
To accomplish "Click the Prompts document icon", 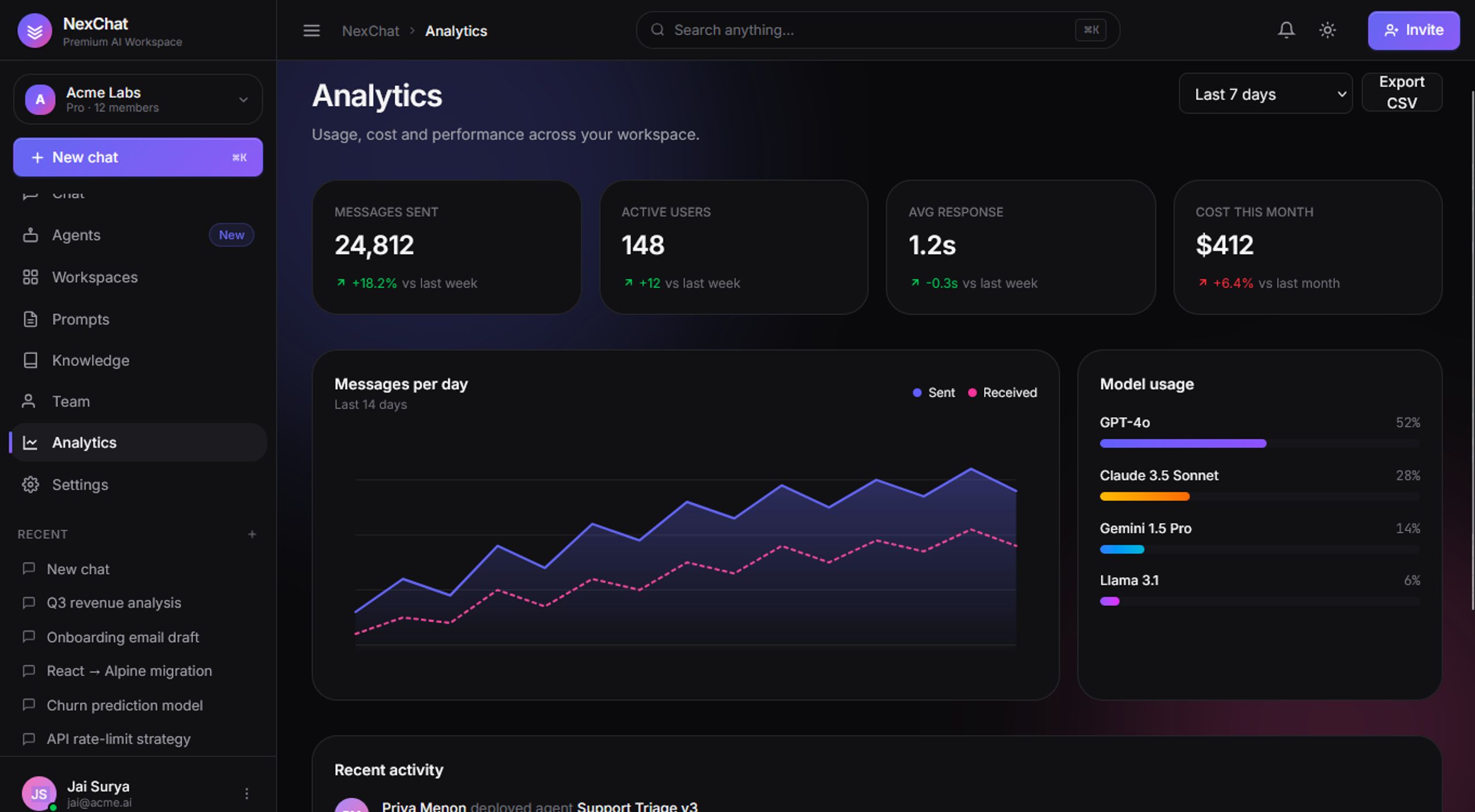I will (x=31, y=319).
